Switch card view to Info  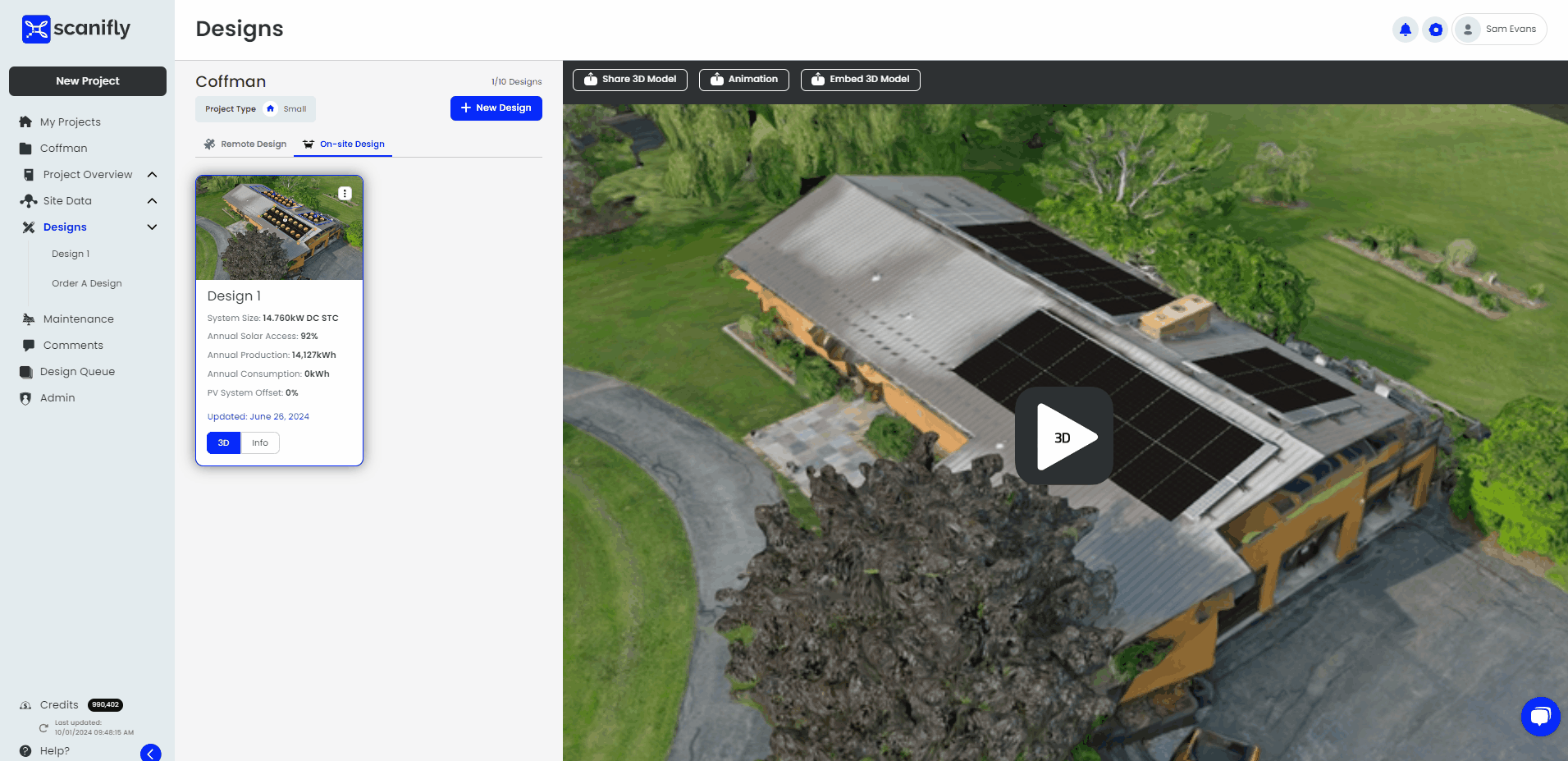click(x=259, y=442)
